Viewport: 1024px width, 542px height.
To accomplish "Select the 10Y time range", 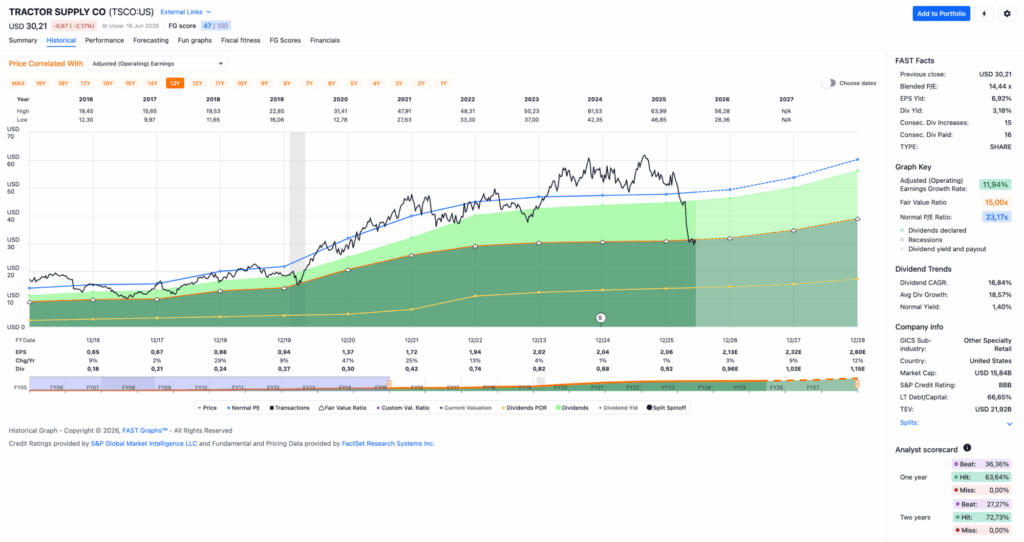I will coord(242,83).
